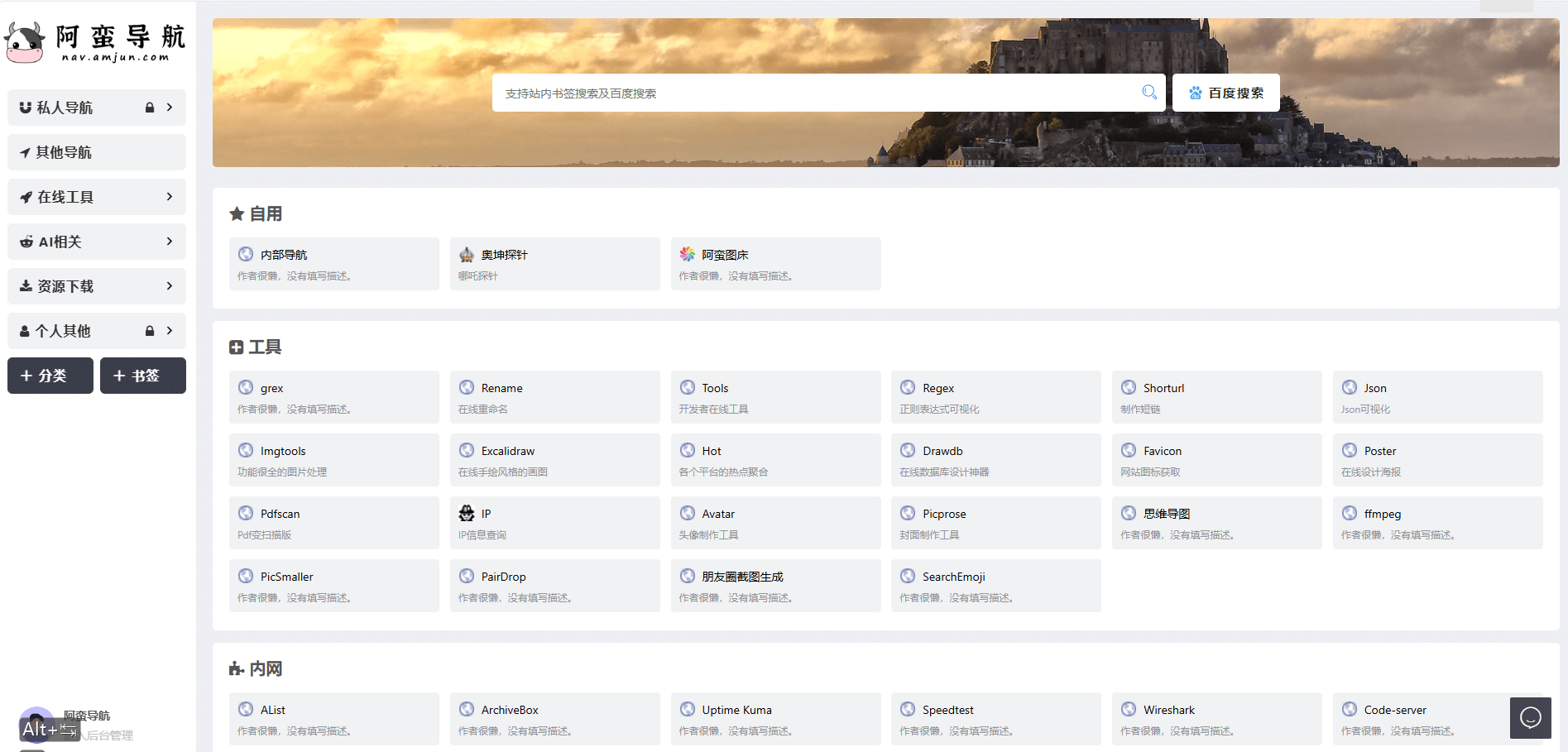Open 其他导航 in the sidebar
Image resolution: width=1568 pixels, height=752 pixels.
(x=96, y=152)
